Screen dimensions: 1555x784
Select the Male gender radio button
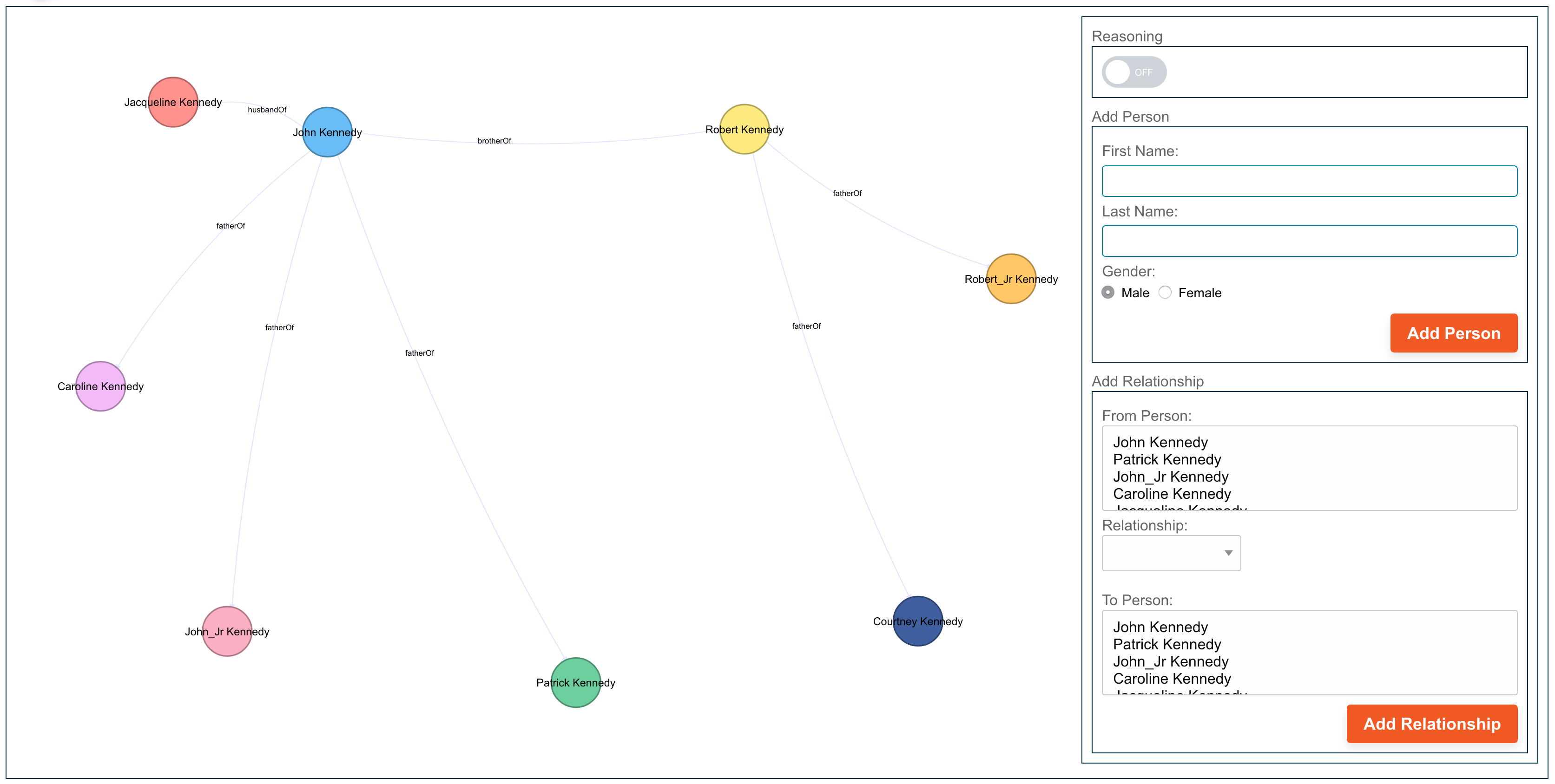click(x=1108, y=293)
